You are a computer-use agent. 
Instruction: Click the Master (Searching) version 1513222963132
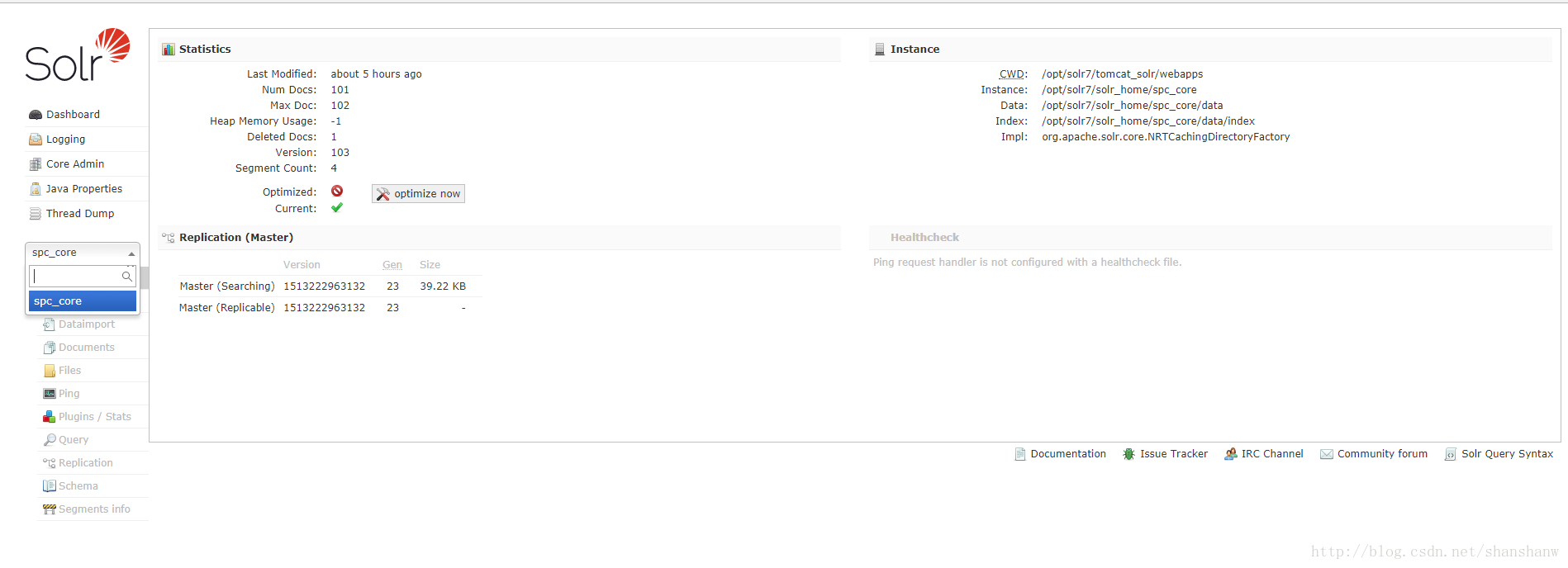pos(325,286)
